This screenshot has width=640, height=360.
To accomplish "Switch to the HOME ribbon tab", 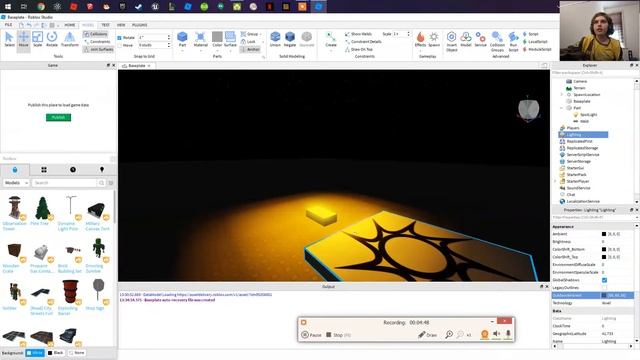I will click(x=69, y=25).
